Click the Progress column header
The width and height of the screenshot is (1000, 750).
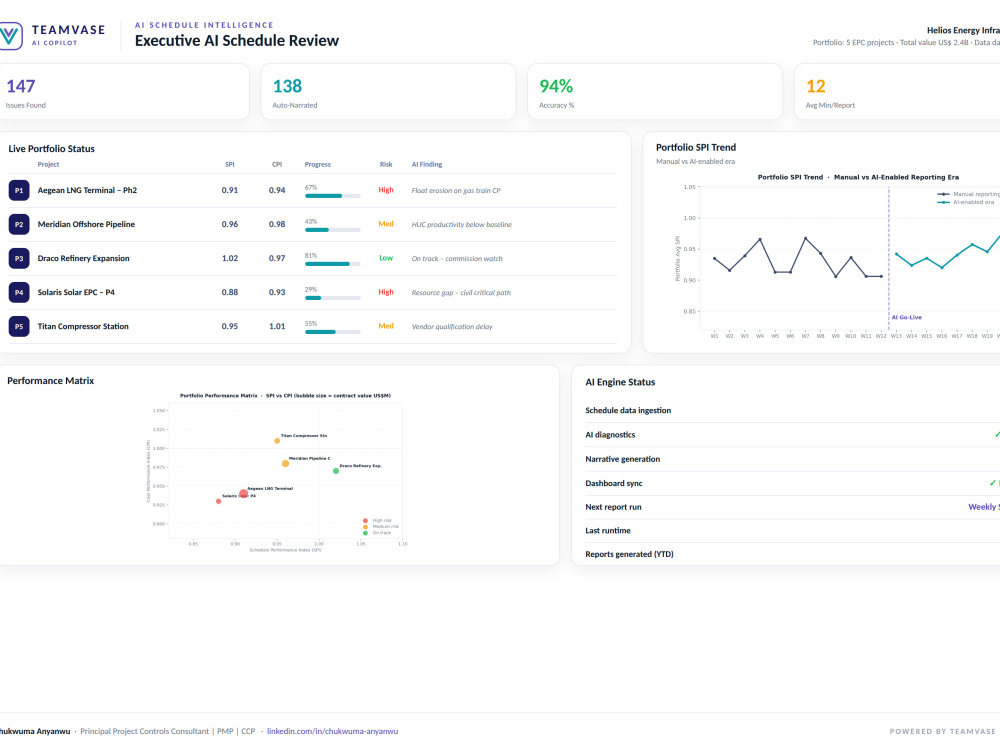click(x=318, y=165)
